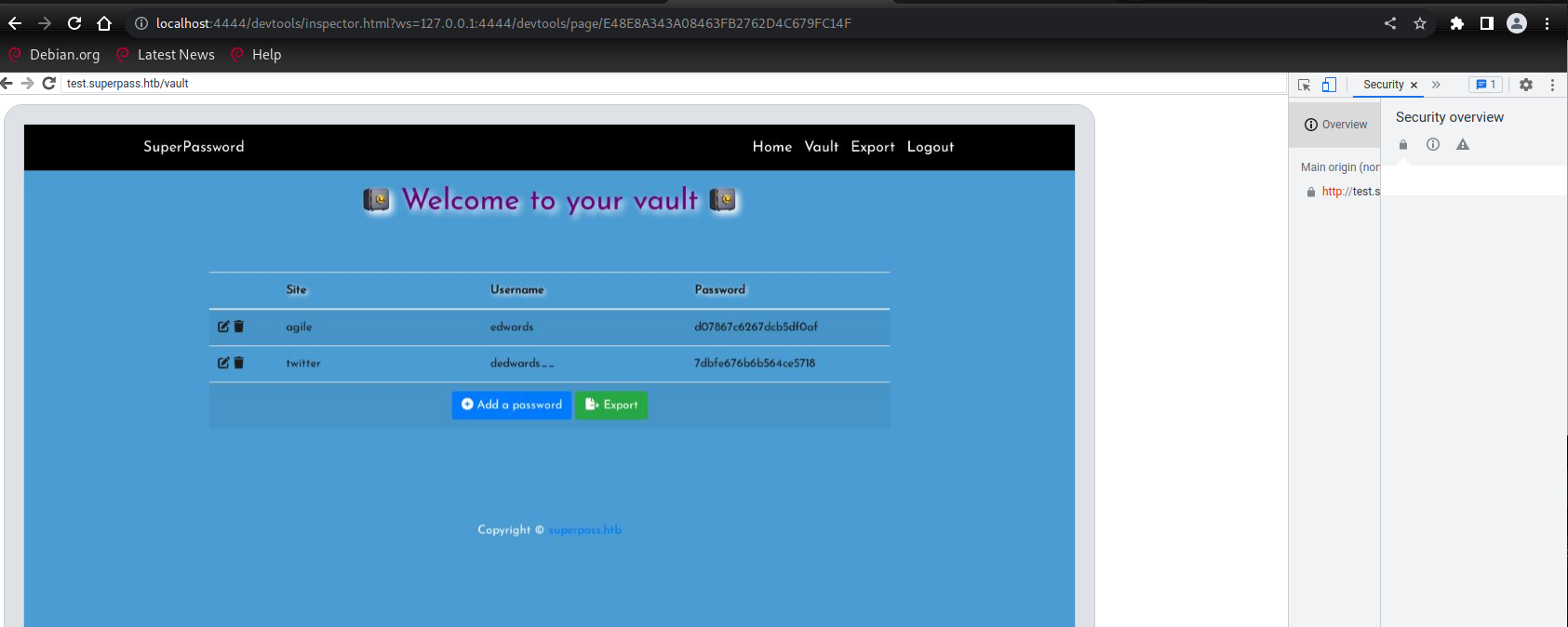Close the Security tab
This screenshot has height=627, width=1568.
(1414, 85)
